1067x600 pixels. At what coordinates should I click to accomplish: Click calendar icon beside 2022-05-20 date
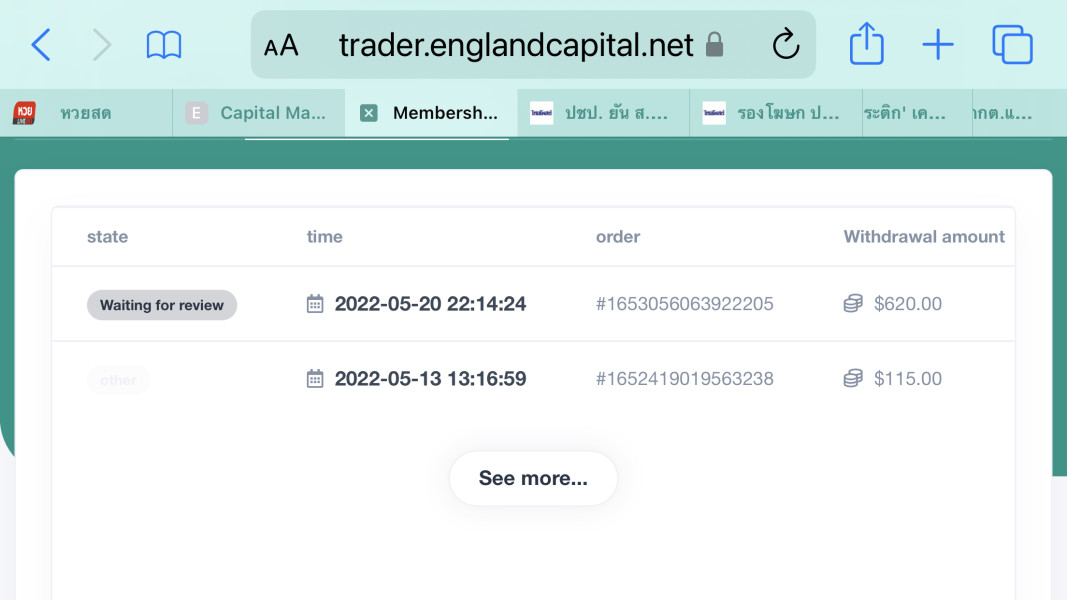click(x=315, y=304)
